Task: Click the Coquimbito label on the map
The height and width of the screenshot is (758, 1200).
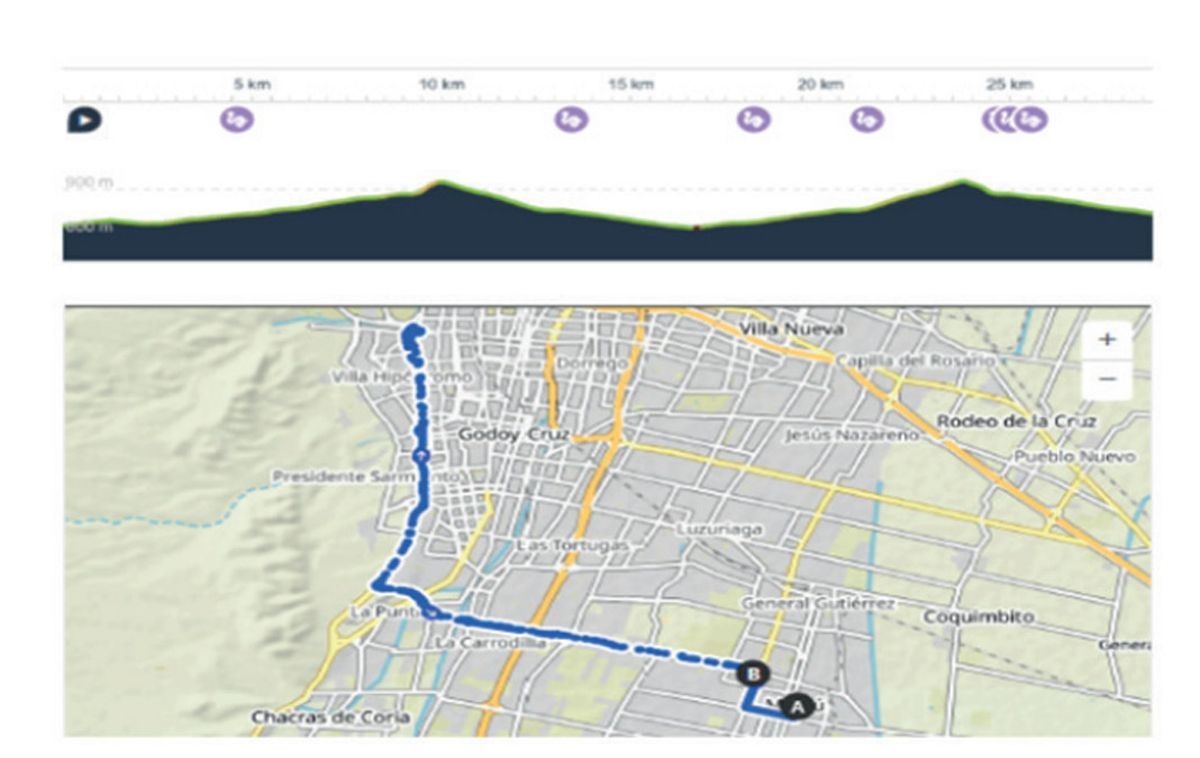Action: [x=978, y=617]
